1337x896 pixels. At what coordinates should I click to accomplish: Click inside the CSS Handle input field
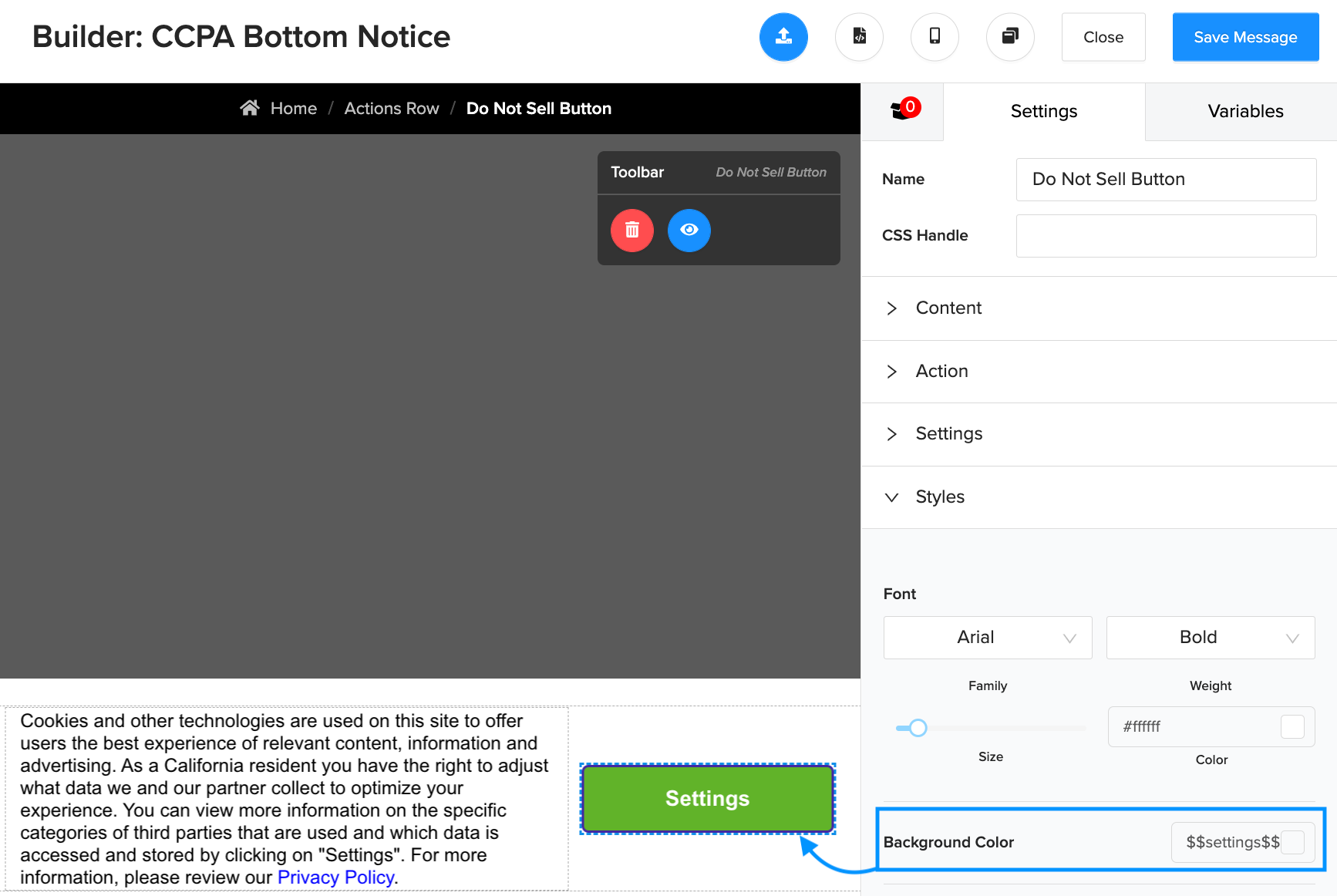1165,236
